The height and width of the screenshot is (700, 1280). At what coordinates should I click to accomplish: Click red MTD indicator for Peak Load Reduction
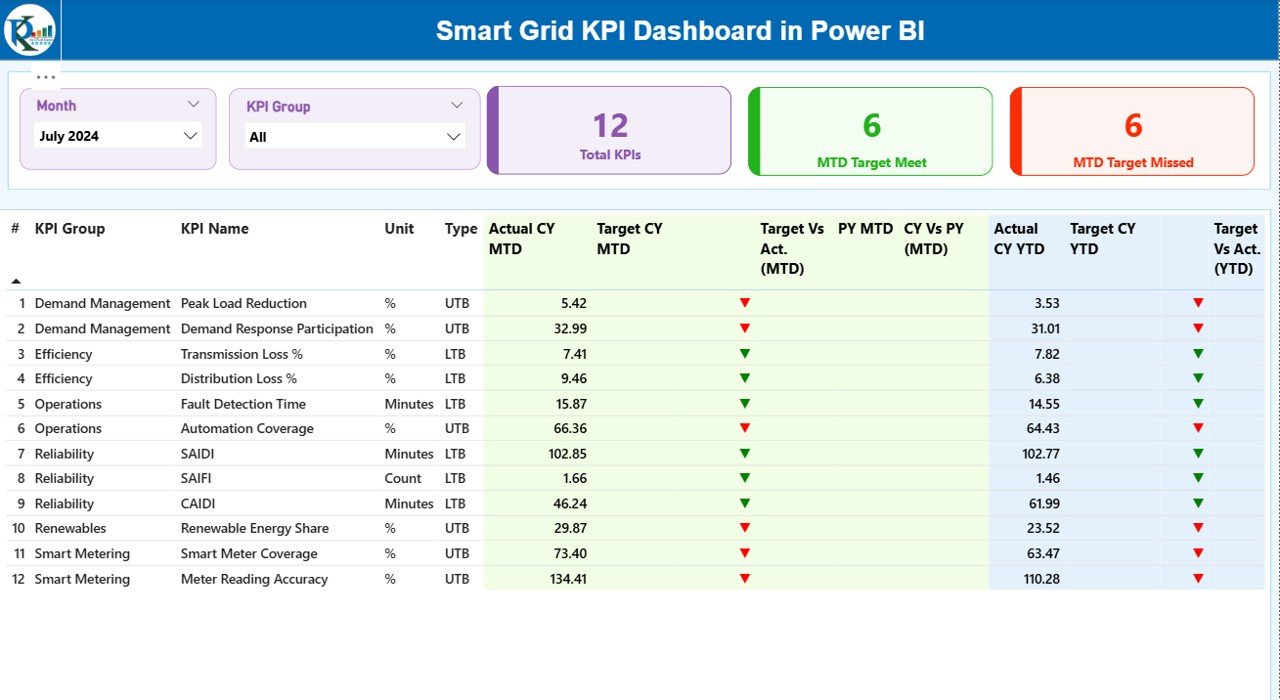point(744,302)
